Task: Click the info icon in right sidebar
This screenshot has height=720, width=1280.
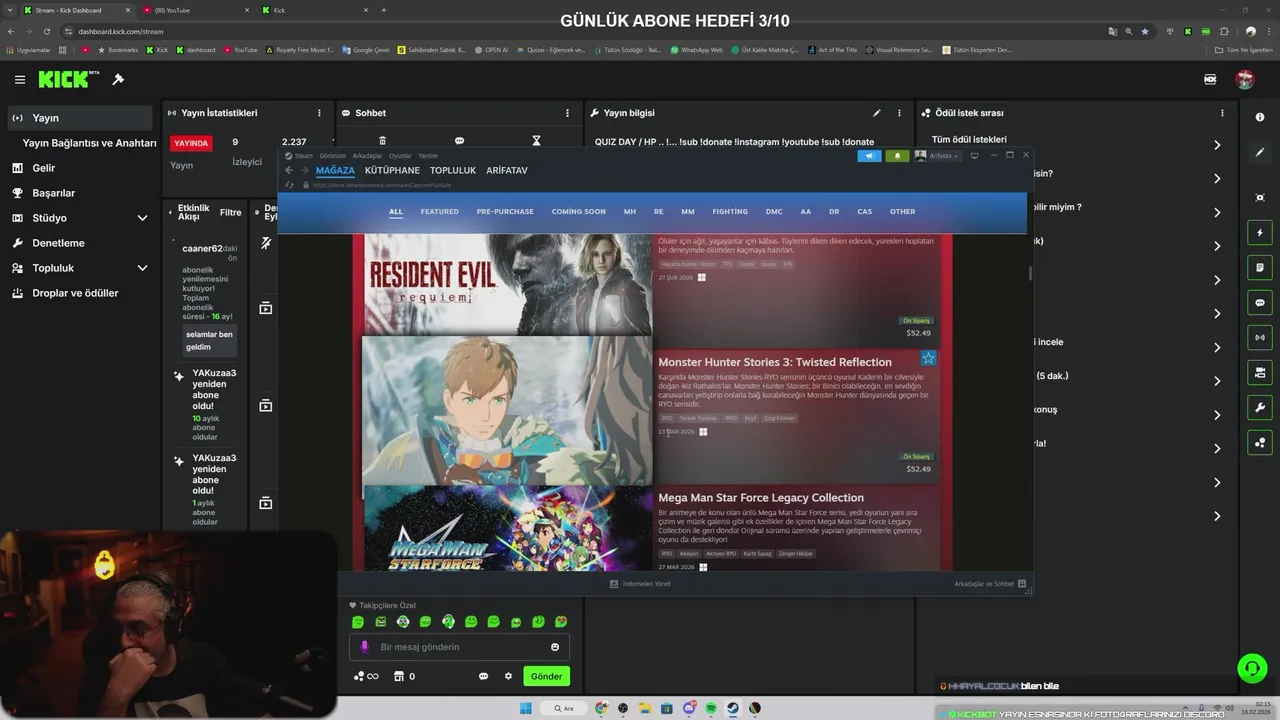Action: pyautogui.click(x=1259, y=117)
